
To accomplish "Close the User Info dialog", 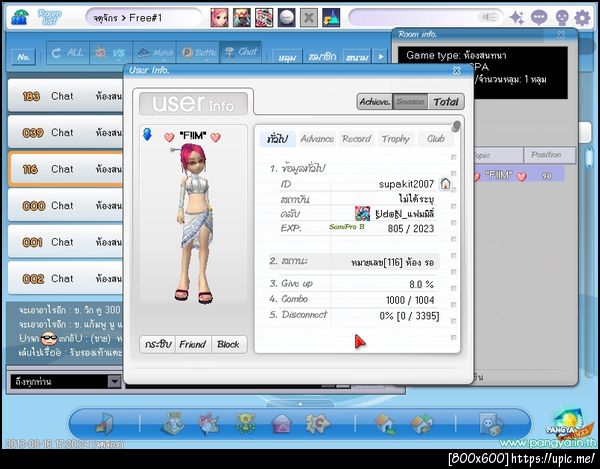I will point(457,70).
